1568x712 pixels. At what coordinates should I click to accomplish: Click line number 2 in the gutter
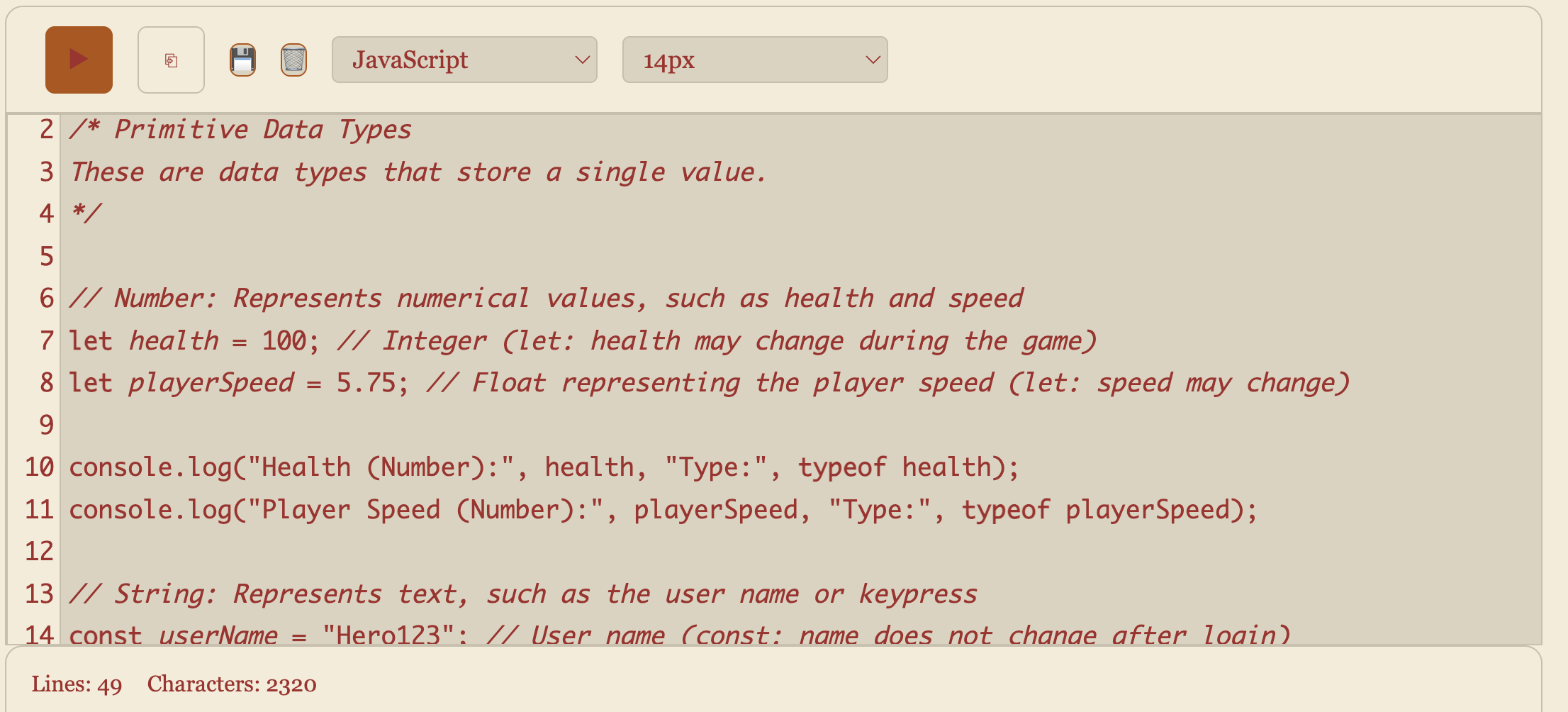(46, 130)
